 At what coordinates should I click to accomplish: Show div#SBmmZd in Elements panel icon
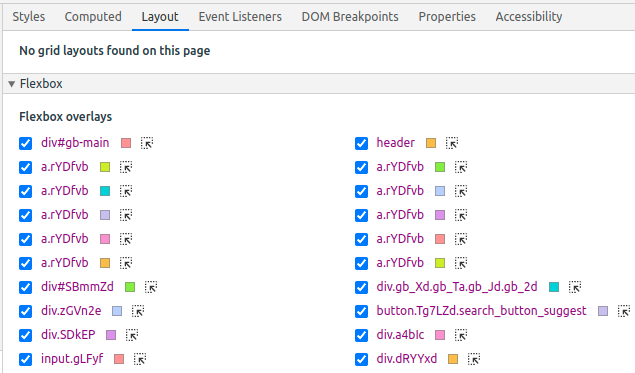tap(151, 287)
